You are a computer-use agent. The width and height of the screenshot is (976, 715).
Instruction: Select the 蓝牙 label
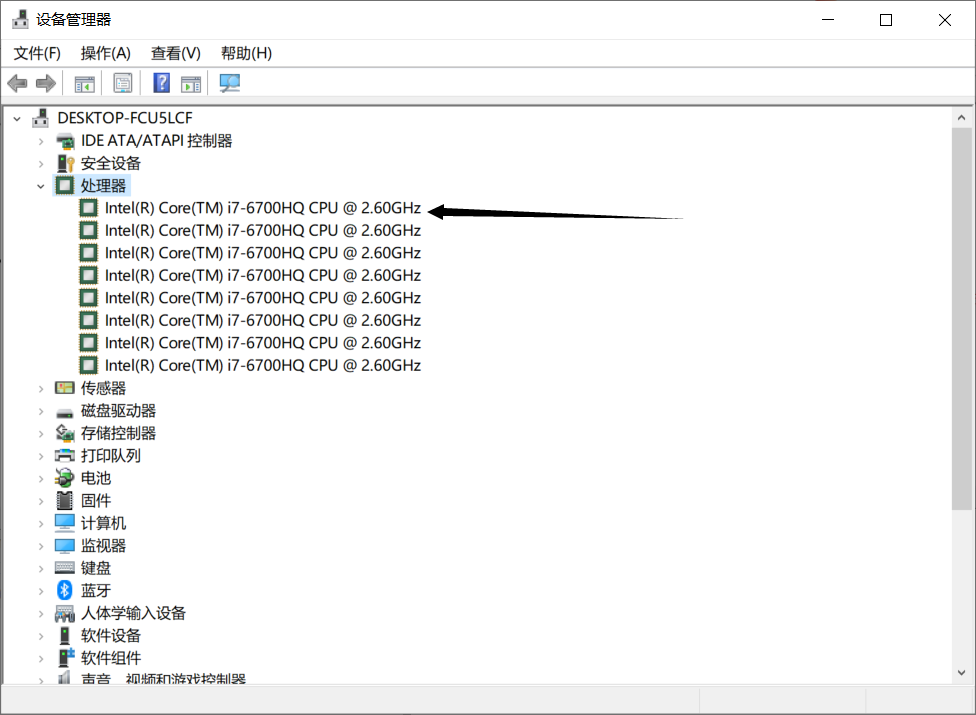pos(96,590)
